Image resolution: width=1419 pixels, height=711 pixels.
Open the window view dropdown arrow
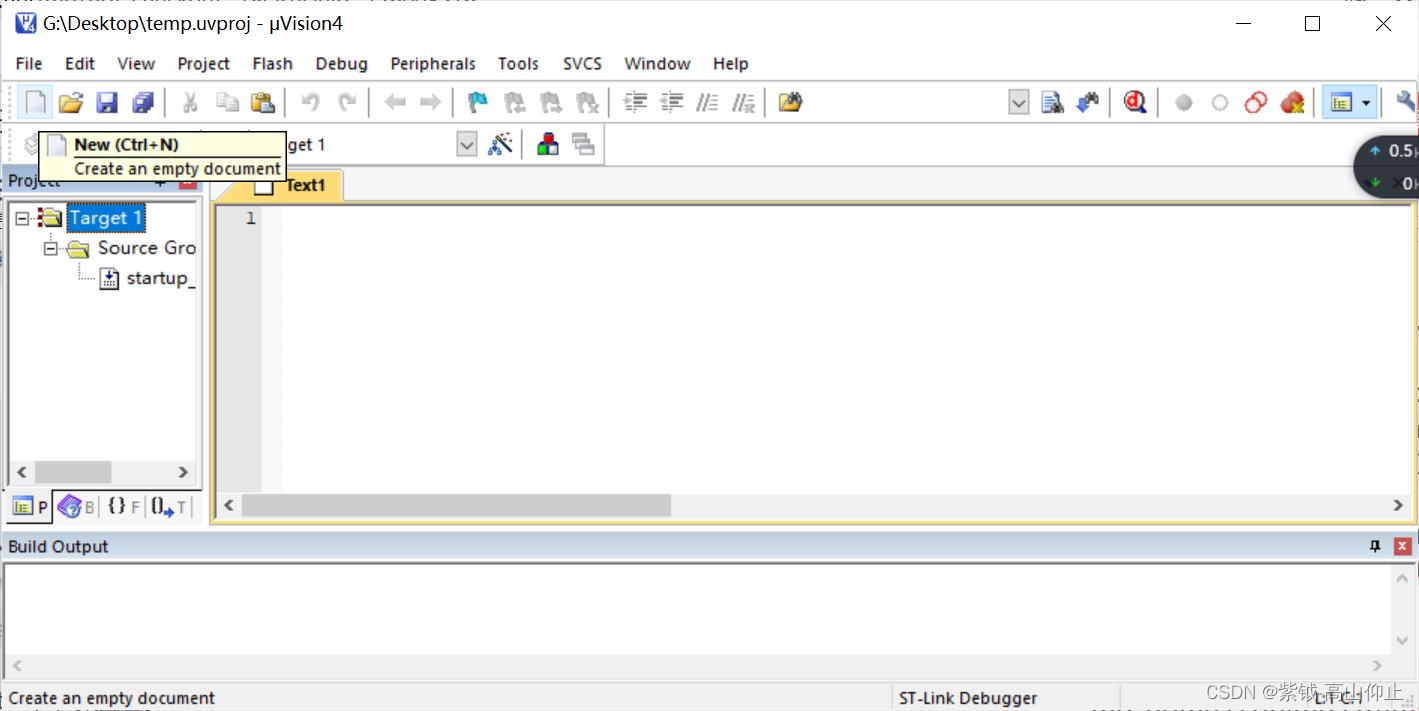(1367, 102)
